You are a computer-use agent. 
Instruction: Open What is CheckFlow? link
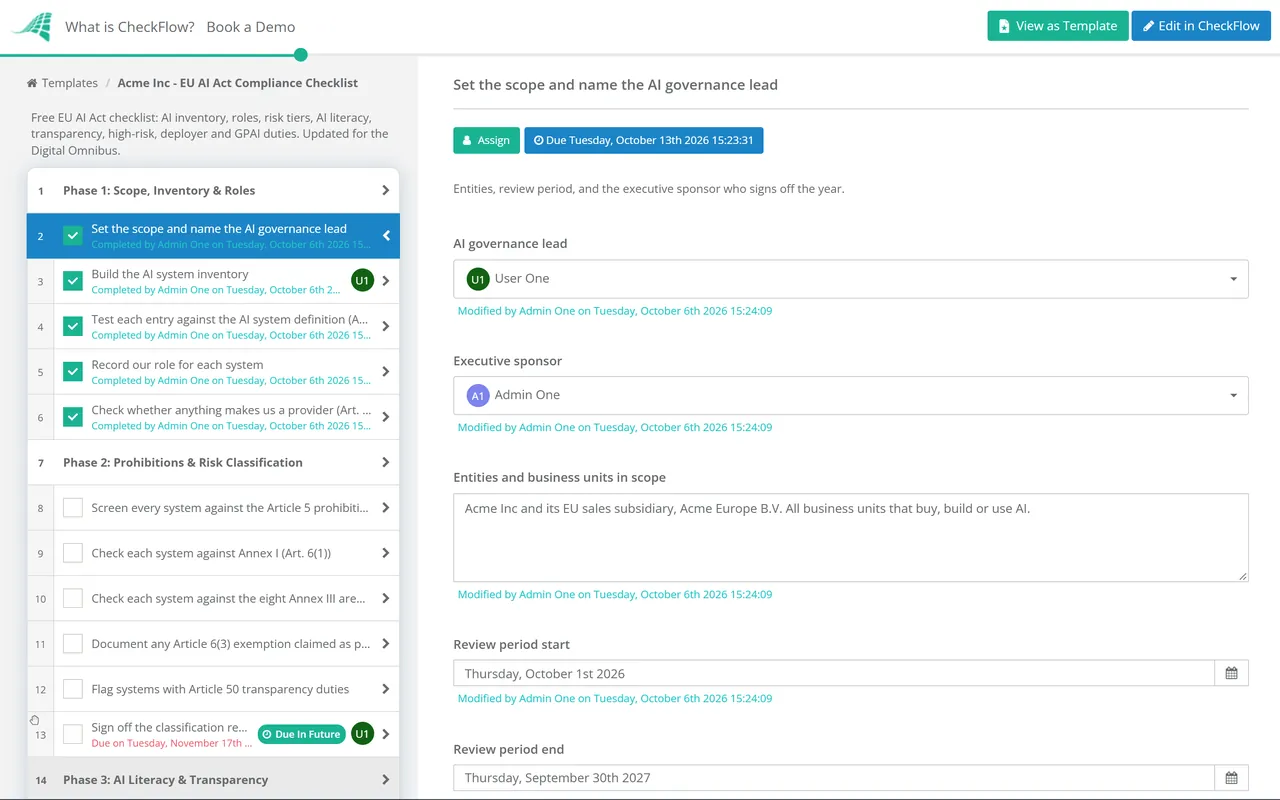(130, 27)
